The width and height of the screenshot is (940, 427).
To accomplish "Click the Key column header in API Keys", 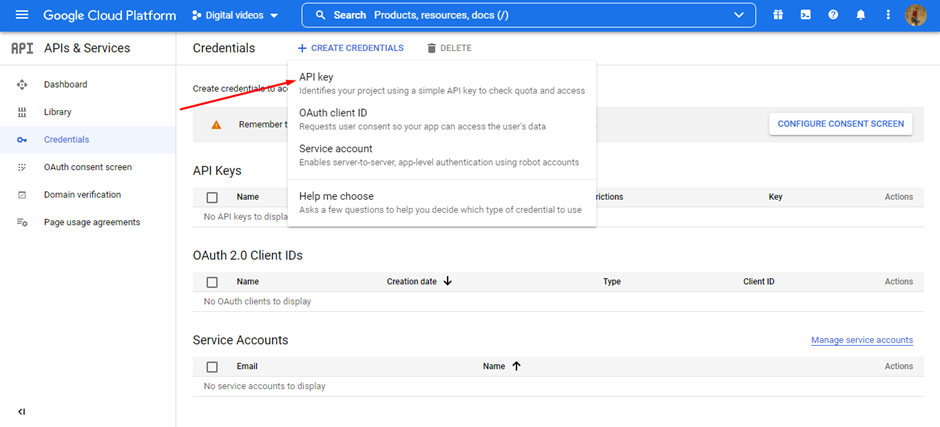I will pos(775,197).
